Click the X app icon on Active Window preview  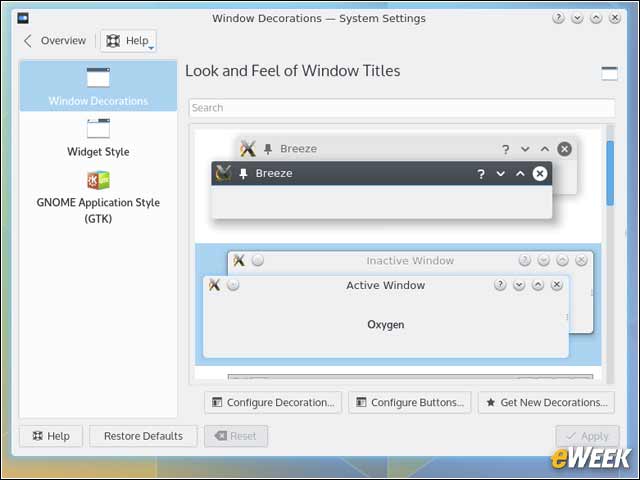pyautogui.click(x=214, y=285)
